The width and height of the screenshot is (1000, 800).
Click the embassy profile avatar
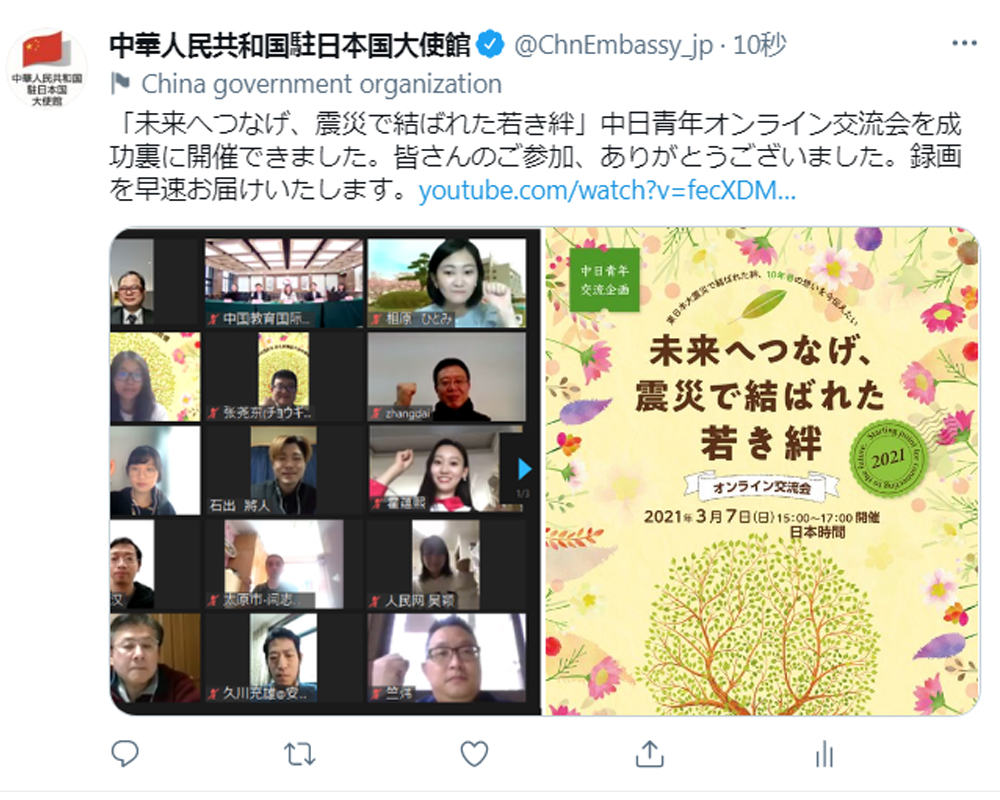pyautogui.click(x=47, y=68)
